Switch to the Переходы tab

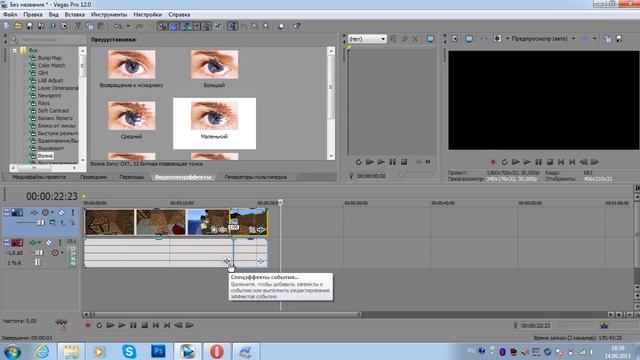(131, 177)
